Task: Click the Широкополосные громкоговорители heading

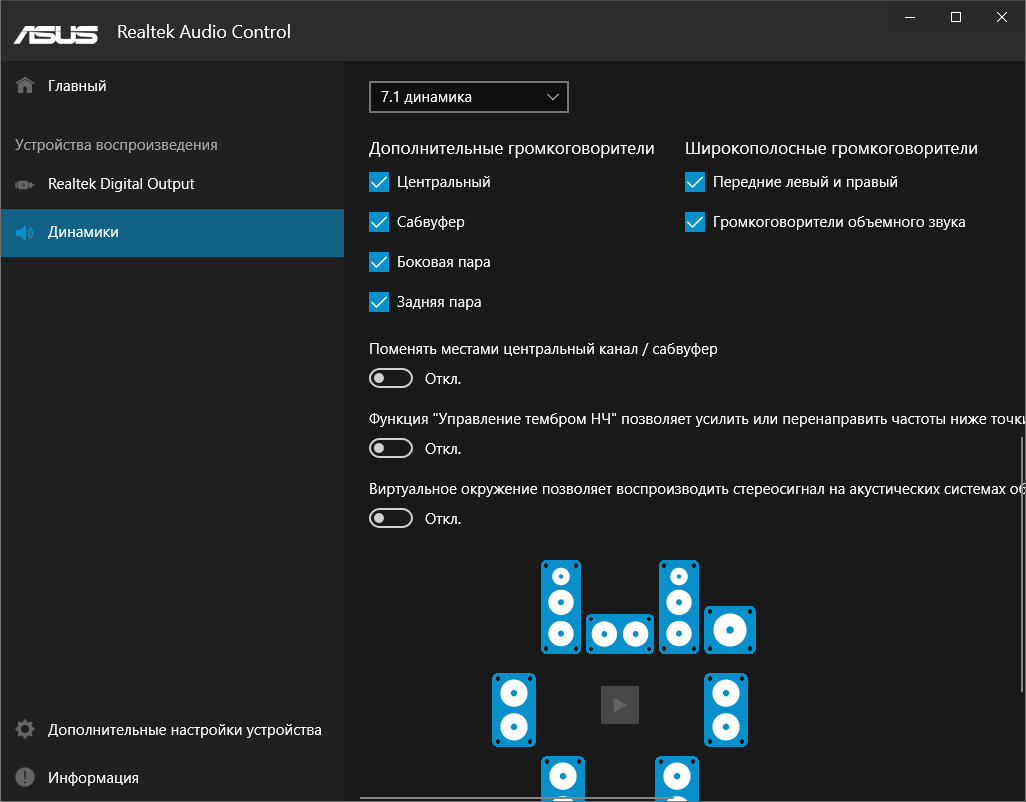Action: (x=831, y=148)
